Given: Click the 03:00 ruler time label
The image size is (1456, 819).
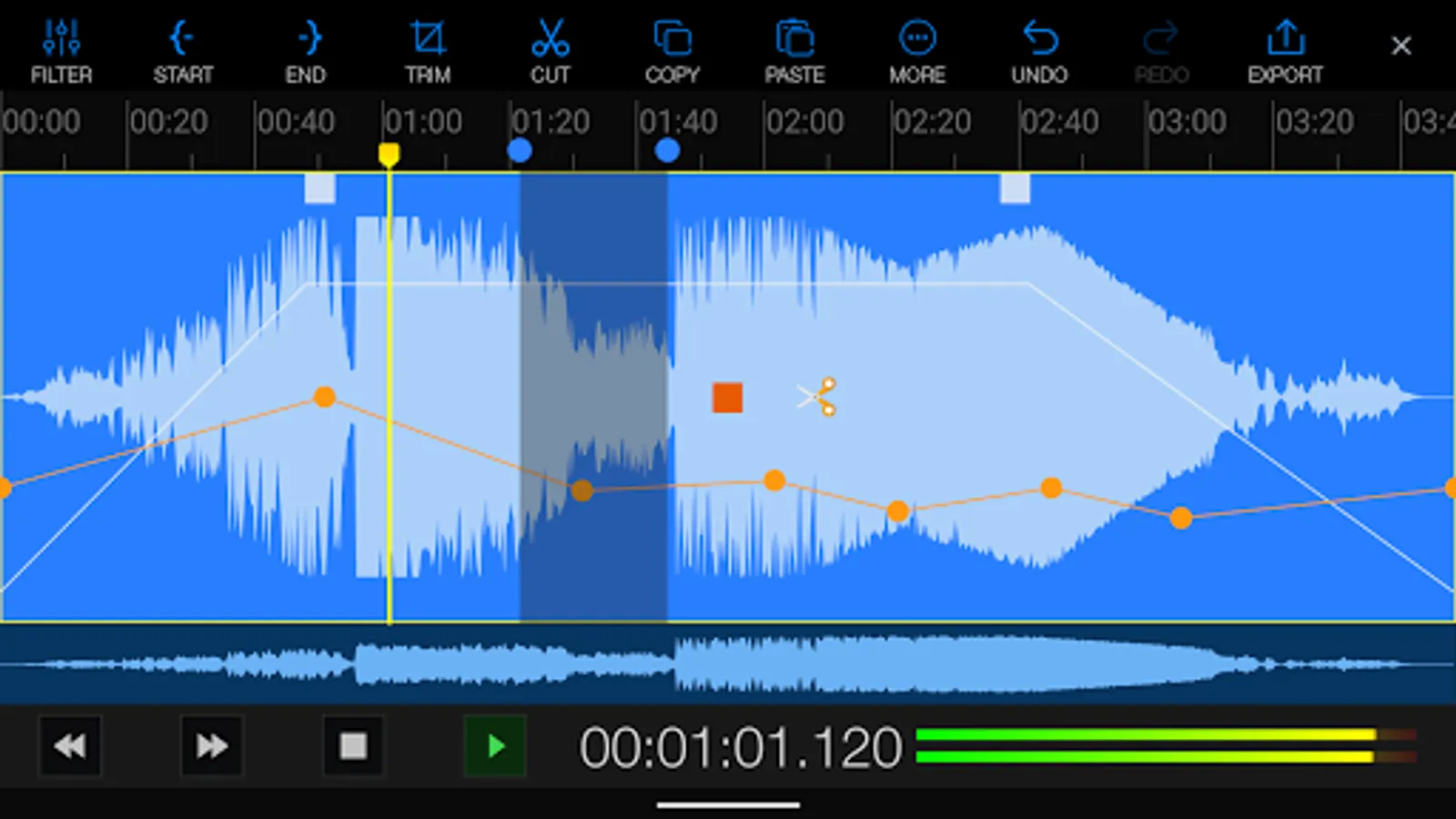Looking at the screenshot, I should 1187,121.
